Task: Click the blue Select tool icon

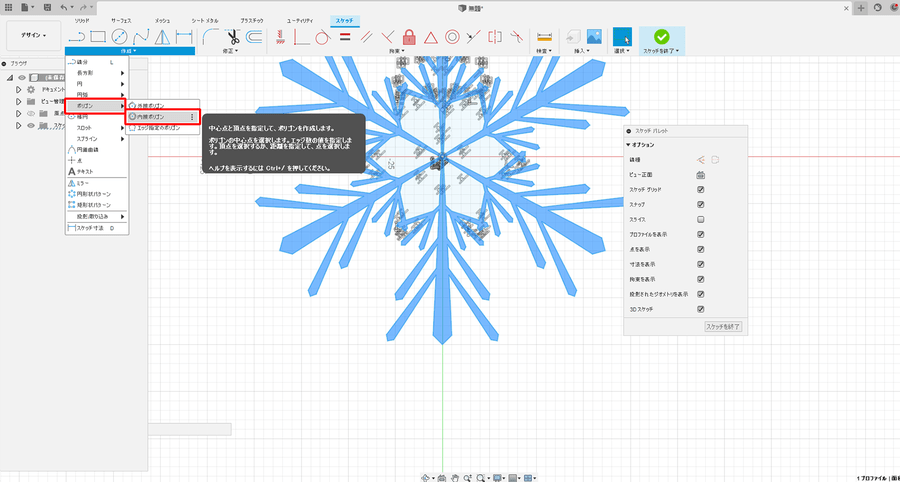Action: tap(622, 37)
